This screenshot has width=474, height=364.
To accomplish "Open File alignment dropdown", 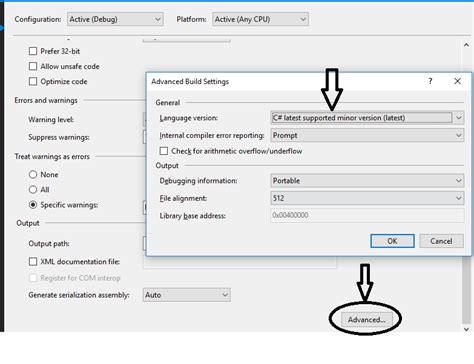I will (367, 198).
